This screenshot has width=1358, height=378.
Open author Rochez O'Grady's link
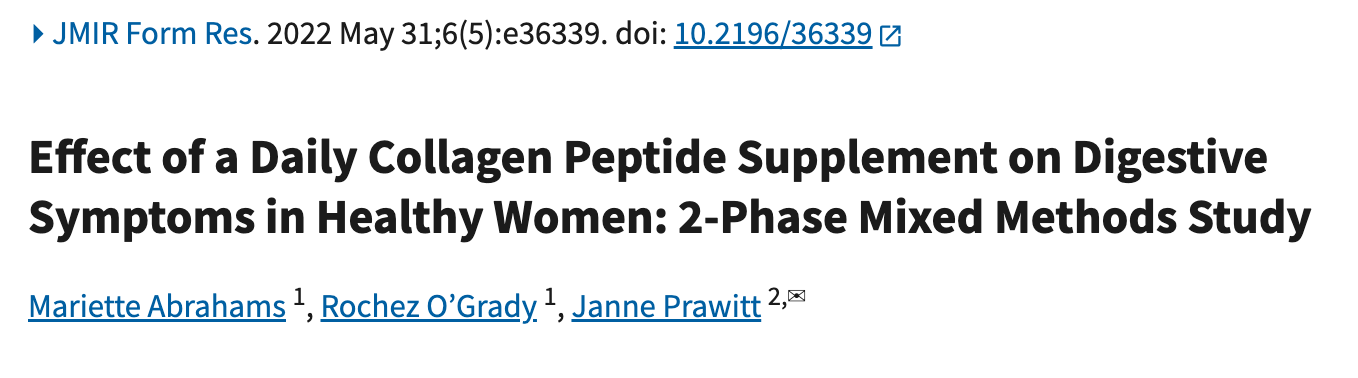point(429,307)
